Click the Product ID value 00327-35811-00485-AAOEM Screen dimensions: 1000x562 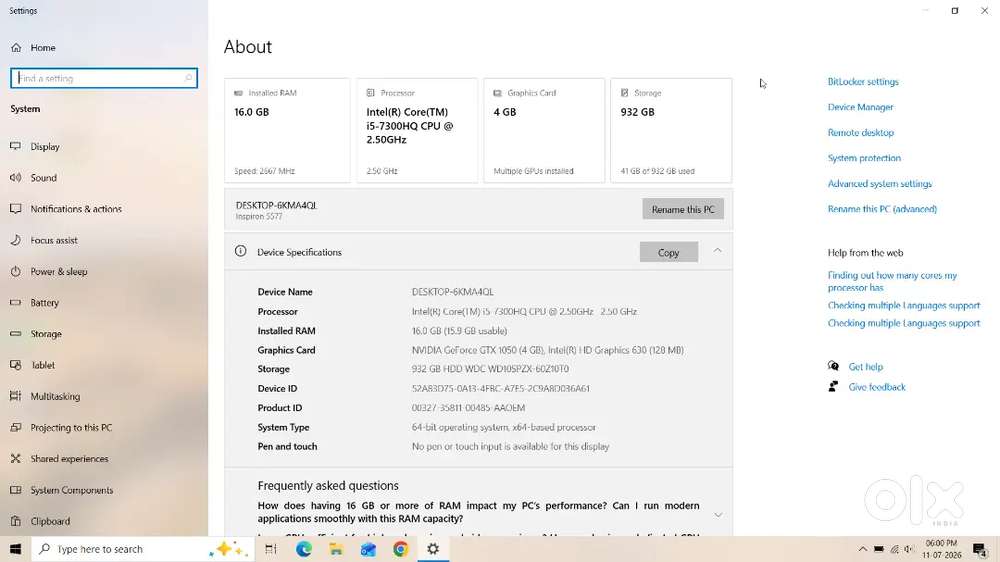468,408
